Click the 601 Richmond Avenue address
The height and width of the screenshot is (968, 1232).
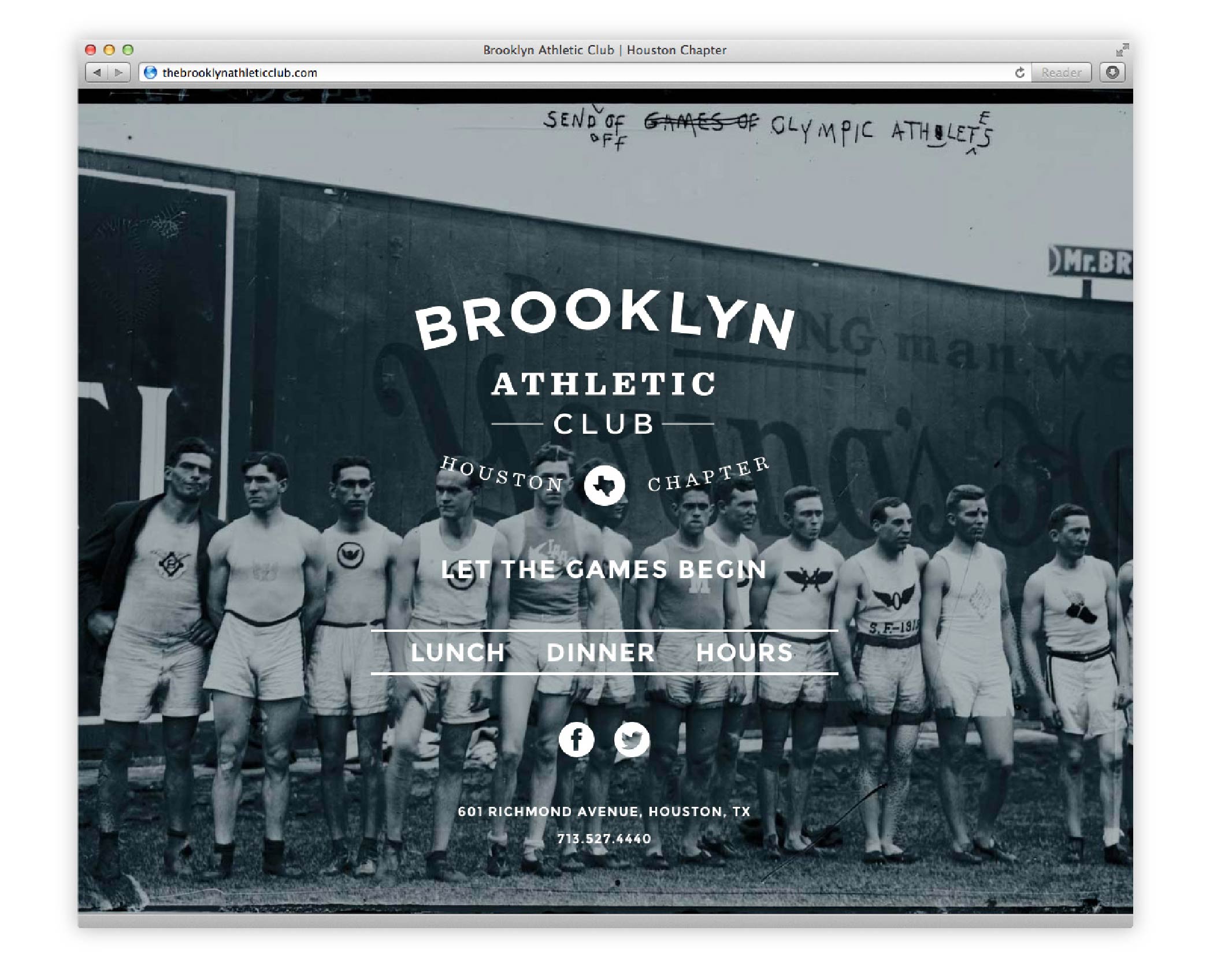604,811
